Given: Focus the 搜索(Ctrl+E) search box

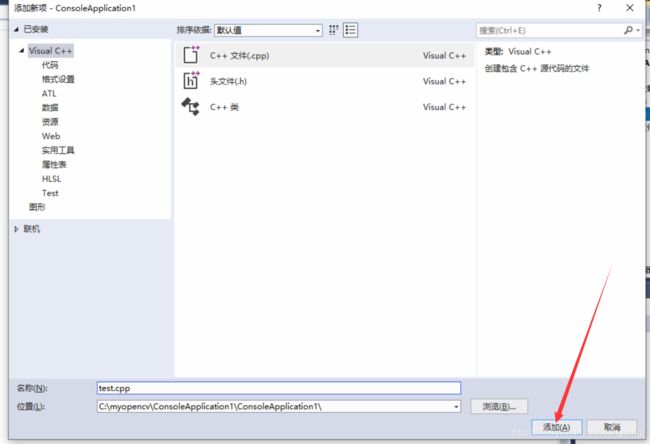Looking at the screenshot, I should [550, 30].
